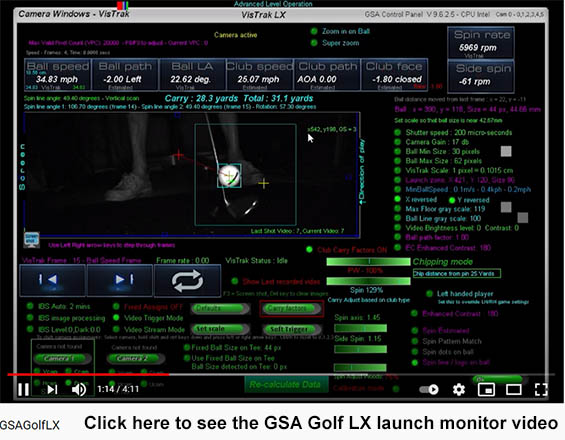Click the screenshot icon below camera view
Viewport: 565px width, 440px height.
point(31,240)
